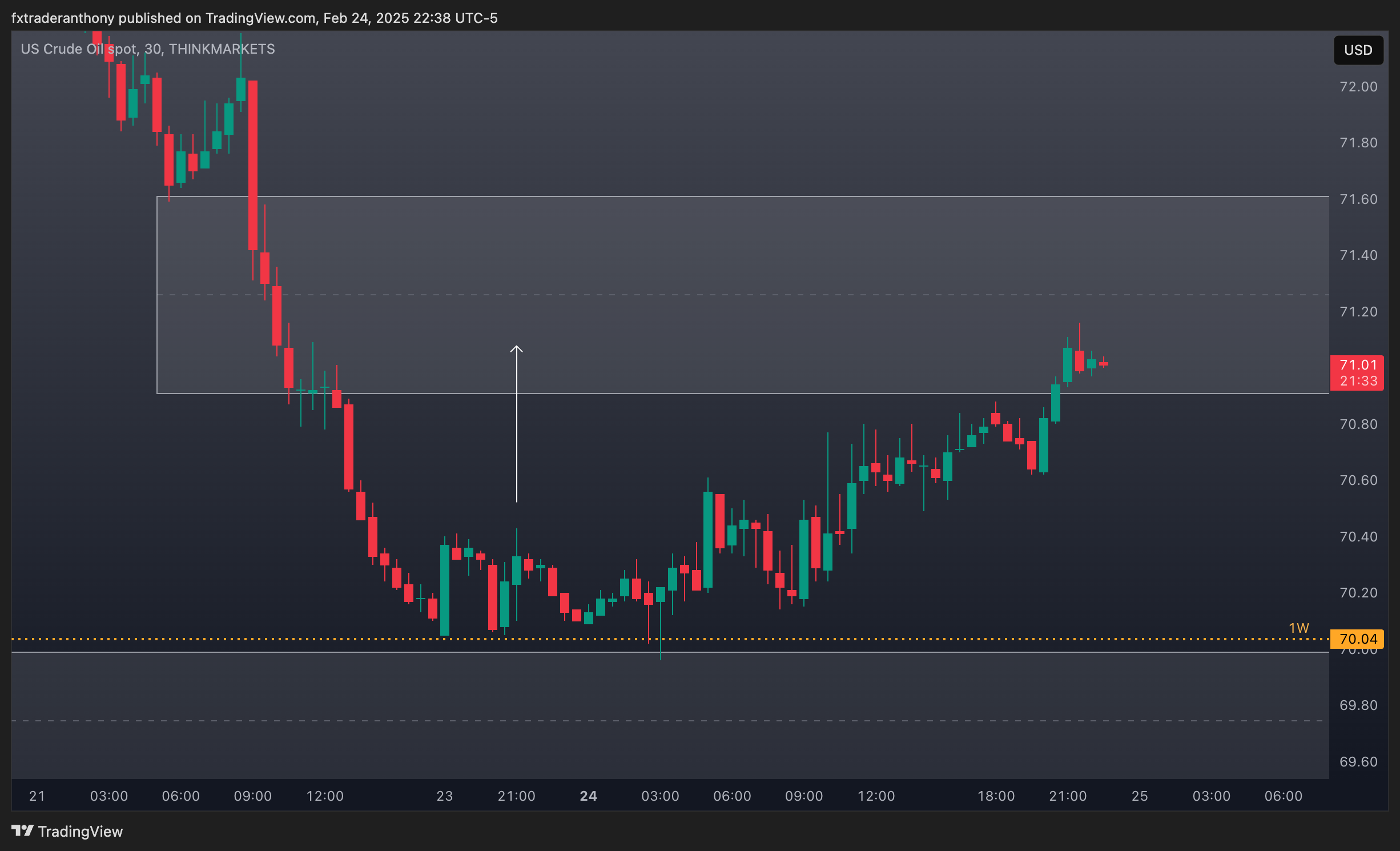Click the current price label 71.01
The image size is (1400, 851).
click(x=1358, y=365)
